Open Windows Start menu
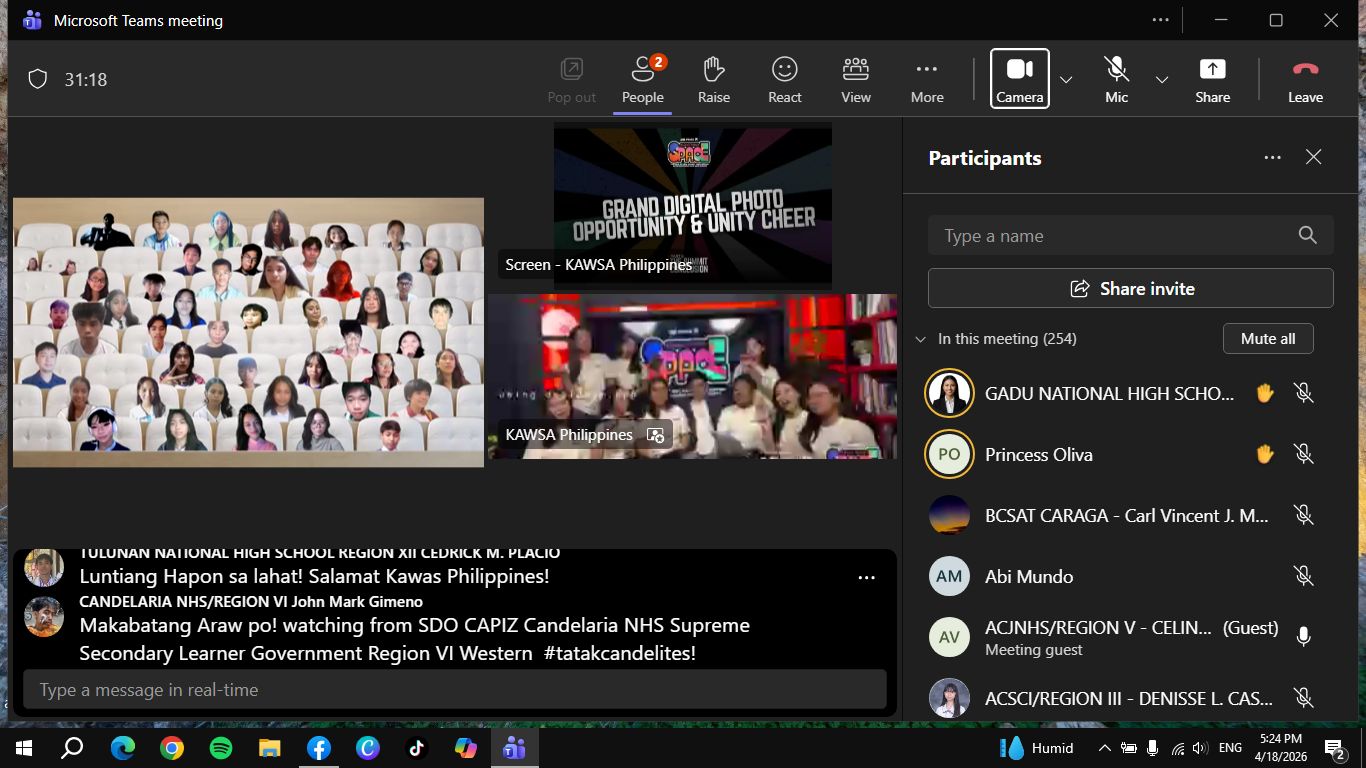1366x768 pixels. (x=24, y=748)
